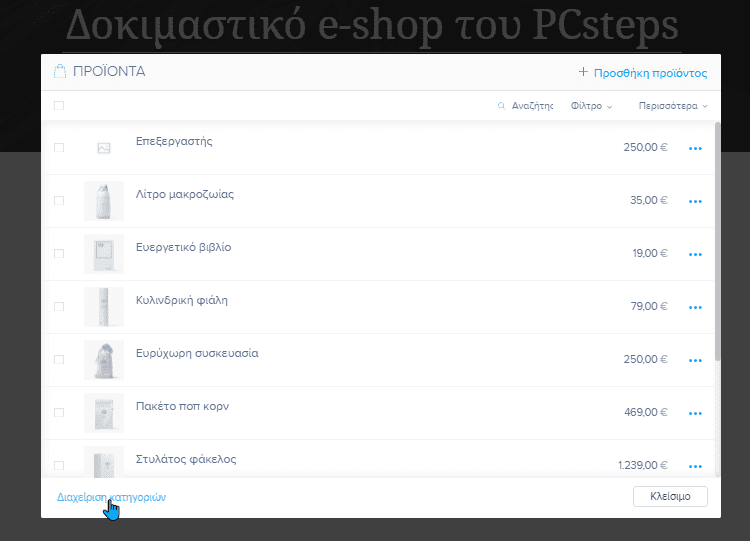Click the Ευρύχωρη συσκευασία product thumbnail
The height and width of the screenshot is (541, 750).
pyautogui.click(x=104, y=360)
